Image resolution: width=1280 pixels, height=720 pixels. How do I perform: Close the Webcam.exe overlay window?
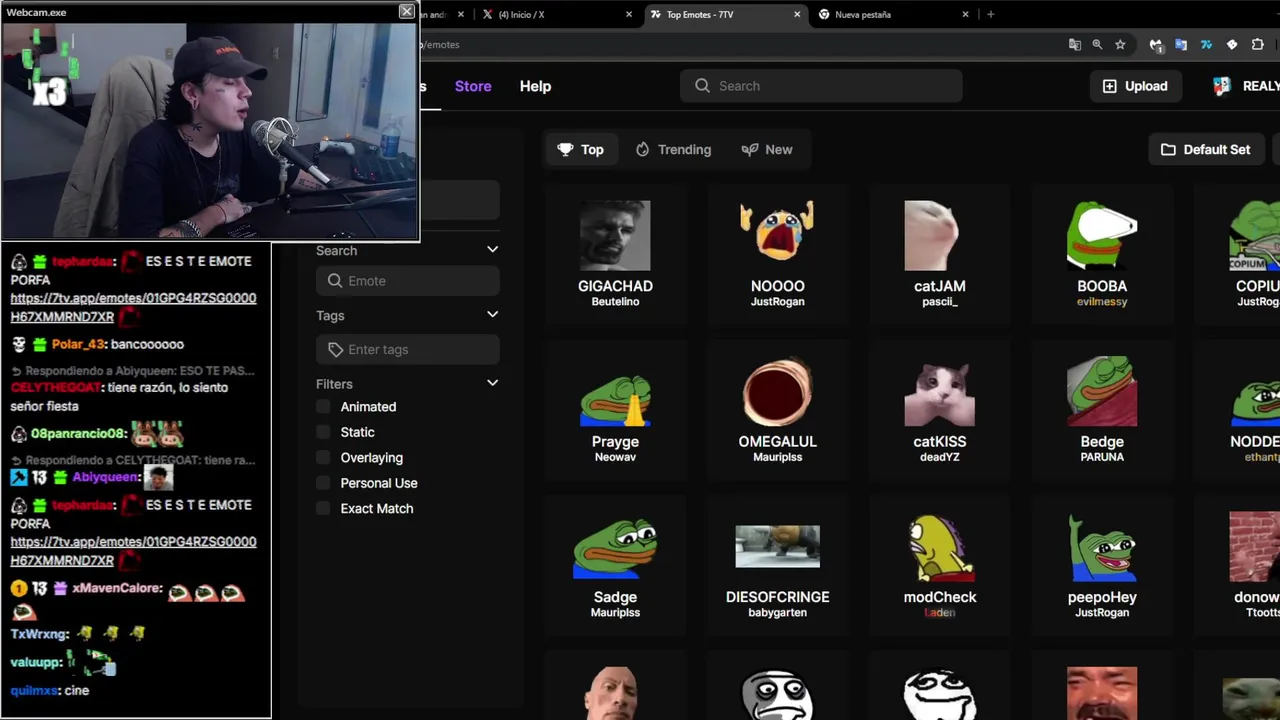click(x=406, y=11)
